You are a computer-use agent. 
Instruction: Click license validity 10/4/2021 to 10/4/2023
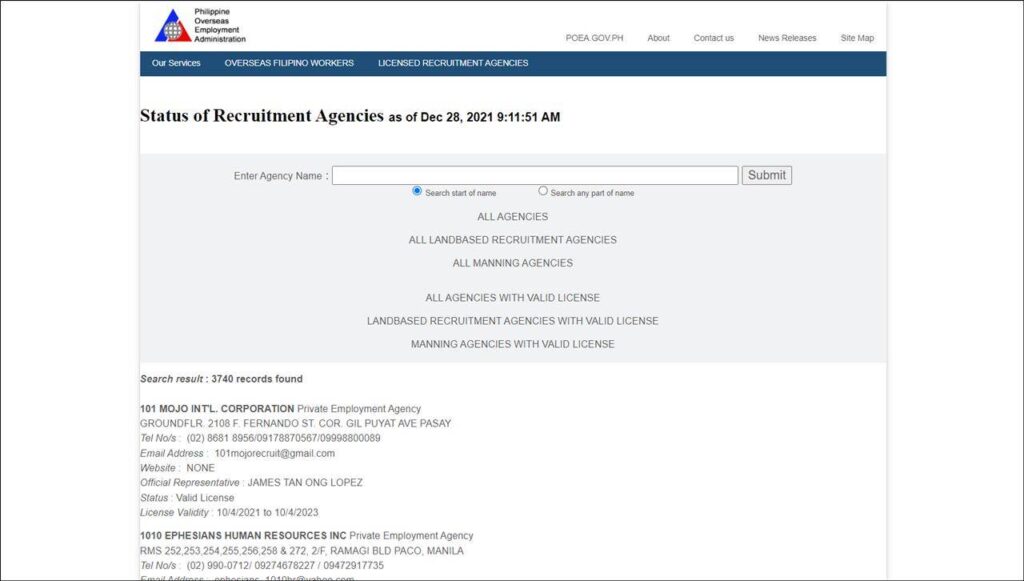(x=268, y=512)
